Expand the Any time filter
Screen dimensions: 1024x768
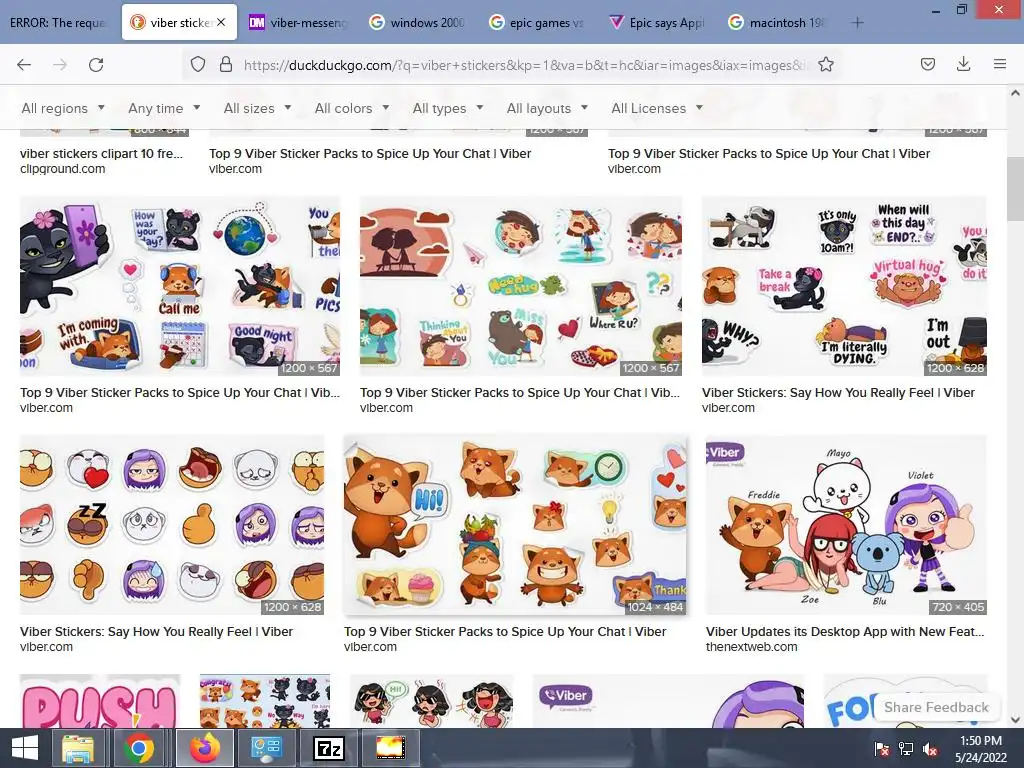click(164, 108)
